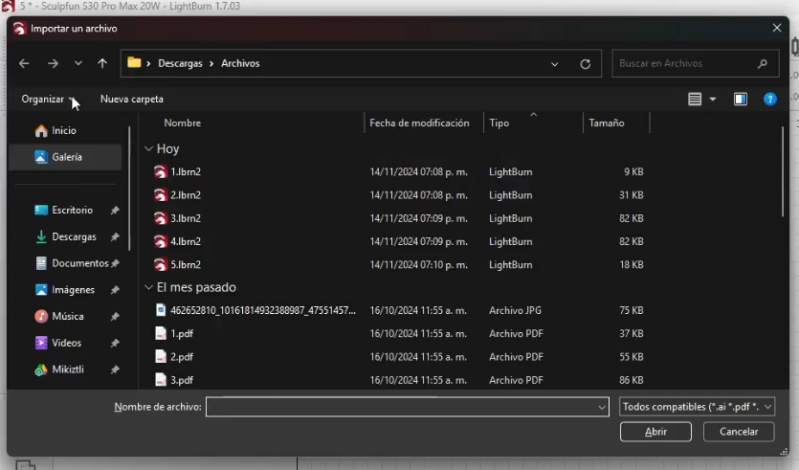Viewport: 799px width, 470px height.
Task: Select Archivos in the address path
Action: click(240, 63)
